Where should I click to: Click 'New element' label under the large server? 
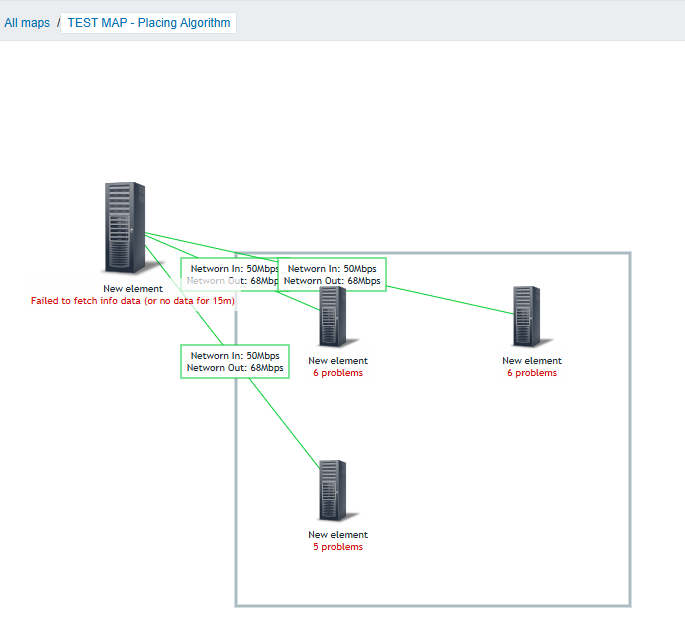(133, 288)
